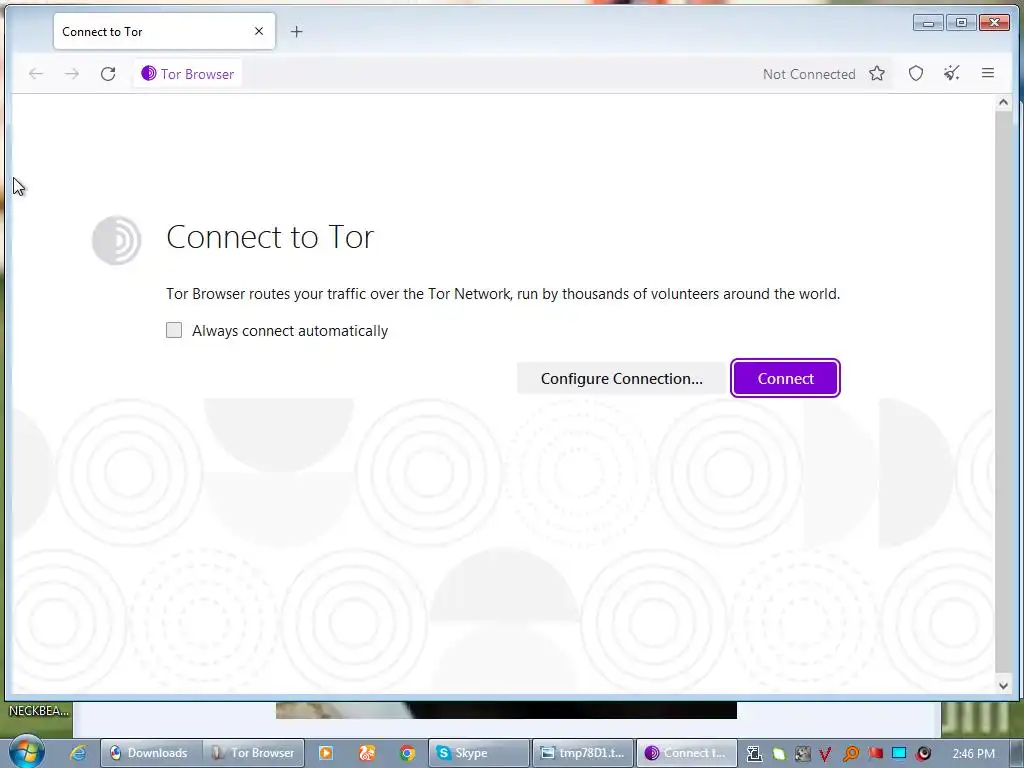Click the red flag tray icon
This screenshot has height=768, width=1024.
(876, 754)
